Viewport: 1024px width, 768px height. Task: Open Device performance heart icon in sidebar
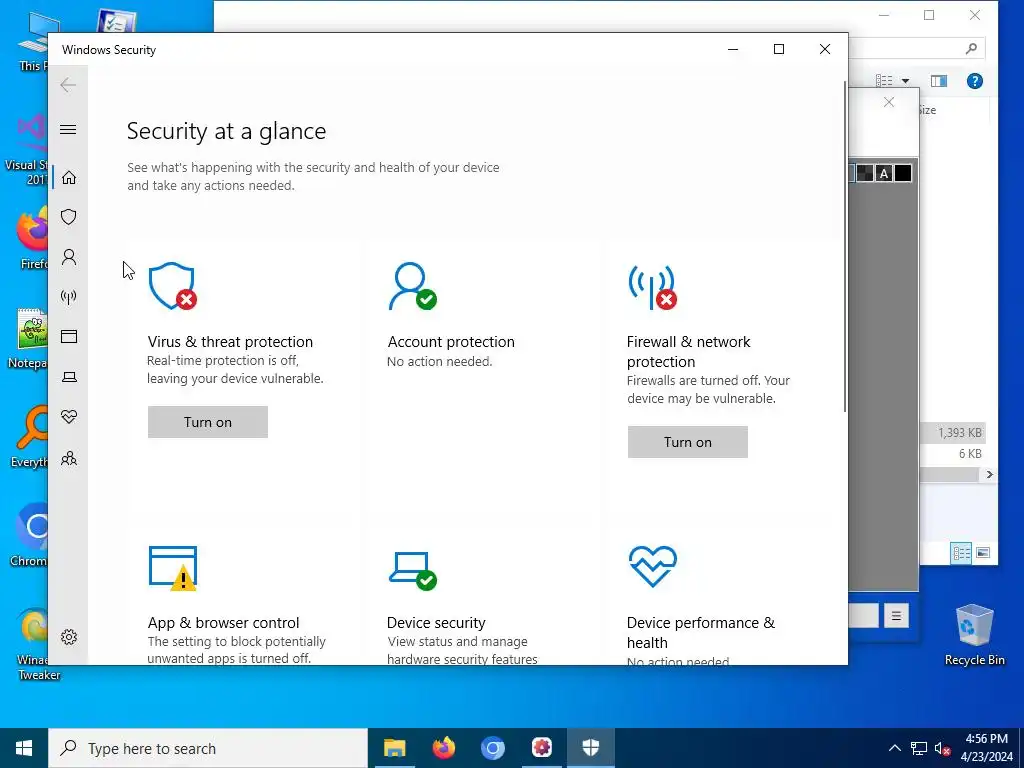tap(69, 417)
